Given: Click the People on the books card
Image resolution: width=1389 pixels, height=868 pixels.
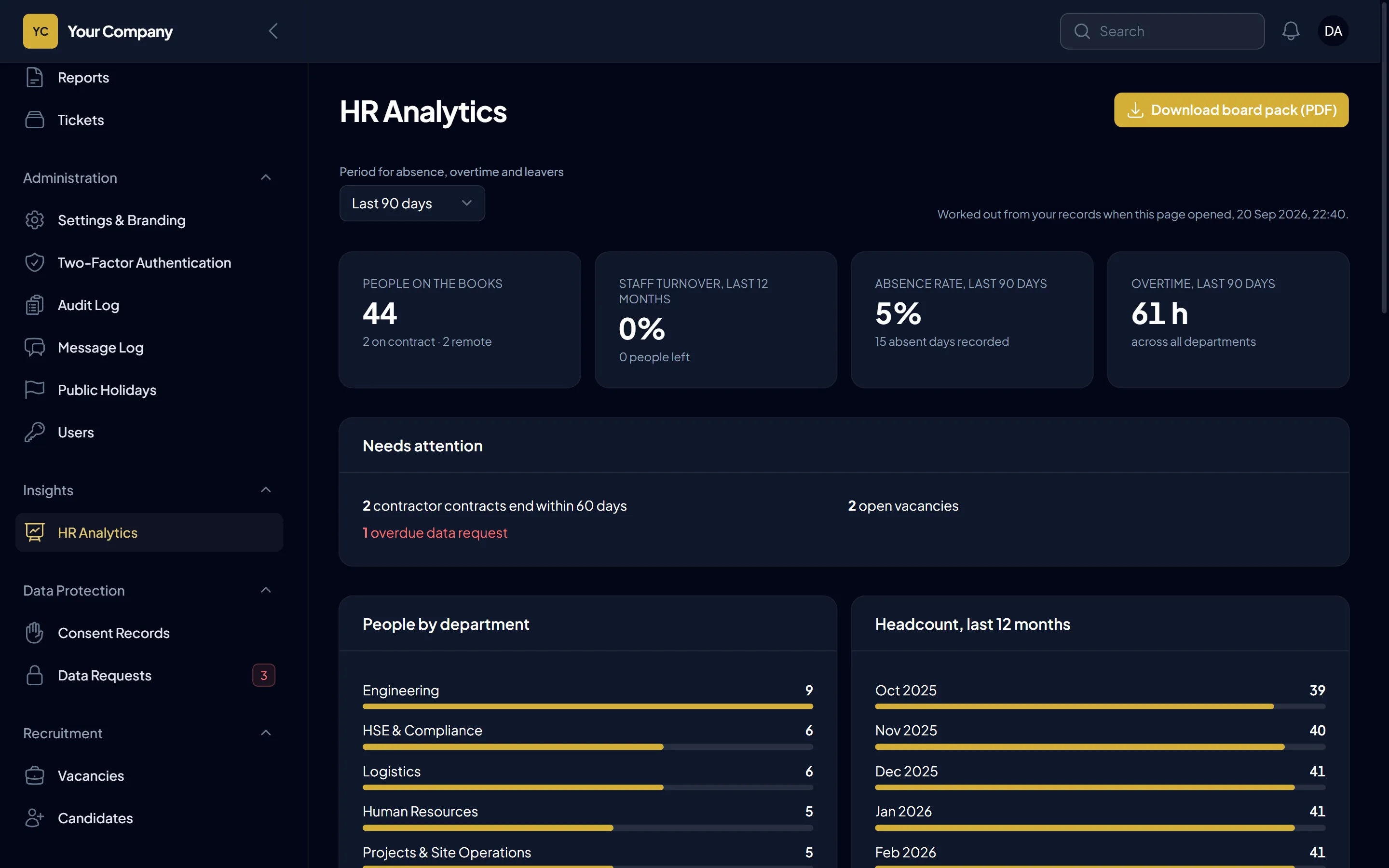Looking at the screenshot, I should (460, 320).
